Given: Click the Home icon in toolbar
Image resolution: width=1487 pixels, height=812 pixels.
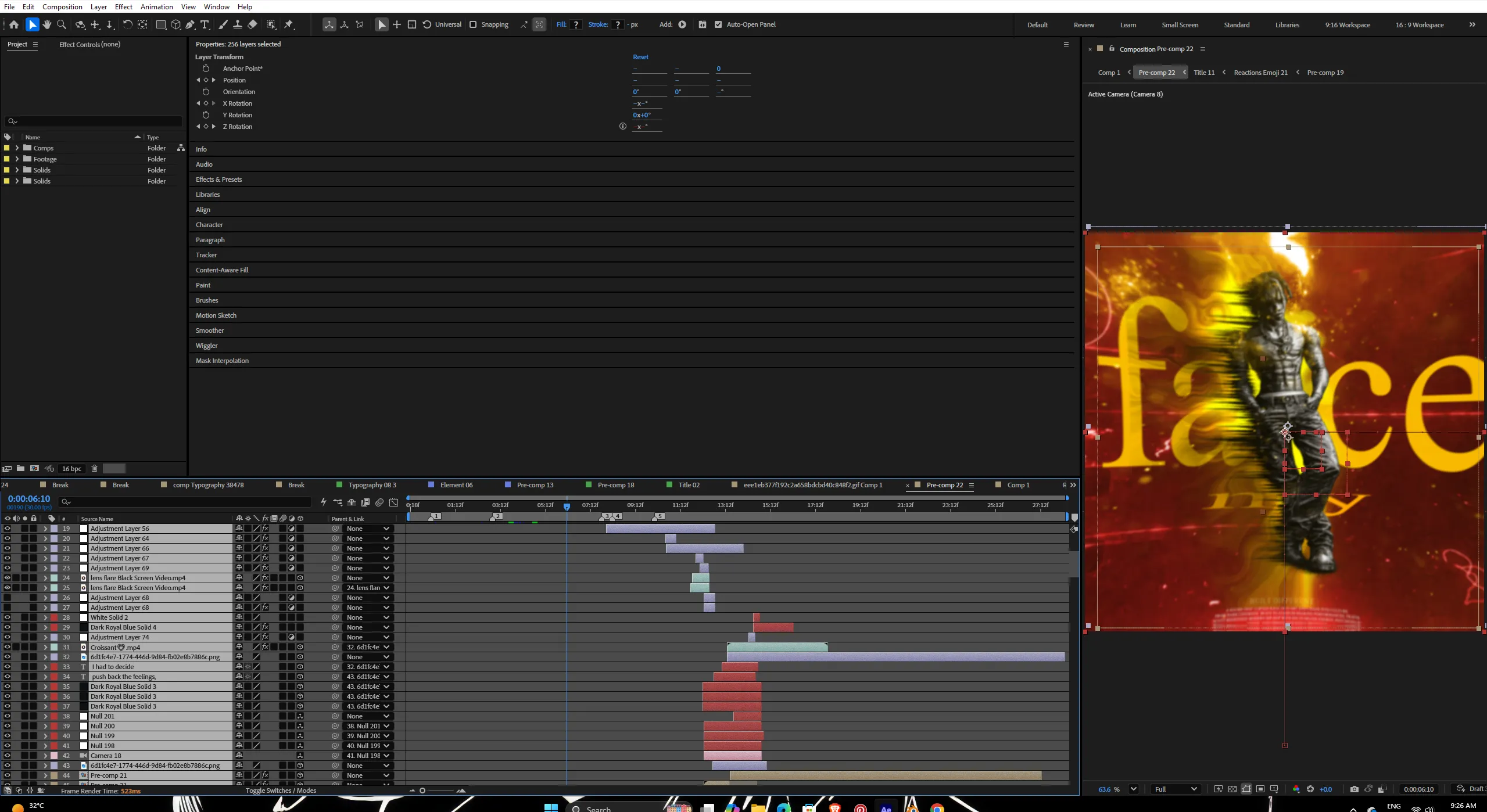Looking at the screenshot, I should tap(14, 24).
